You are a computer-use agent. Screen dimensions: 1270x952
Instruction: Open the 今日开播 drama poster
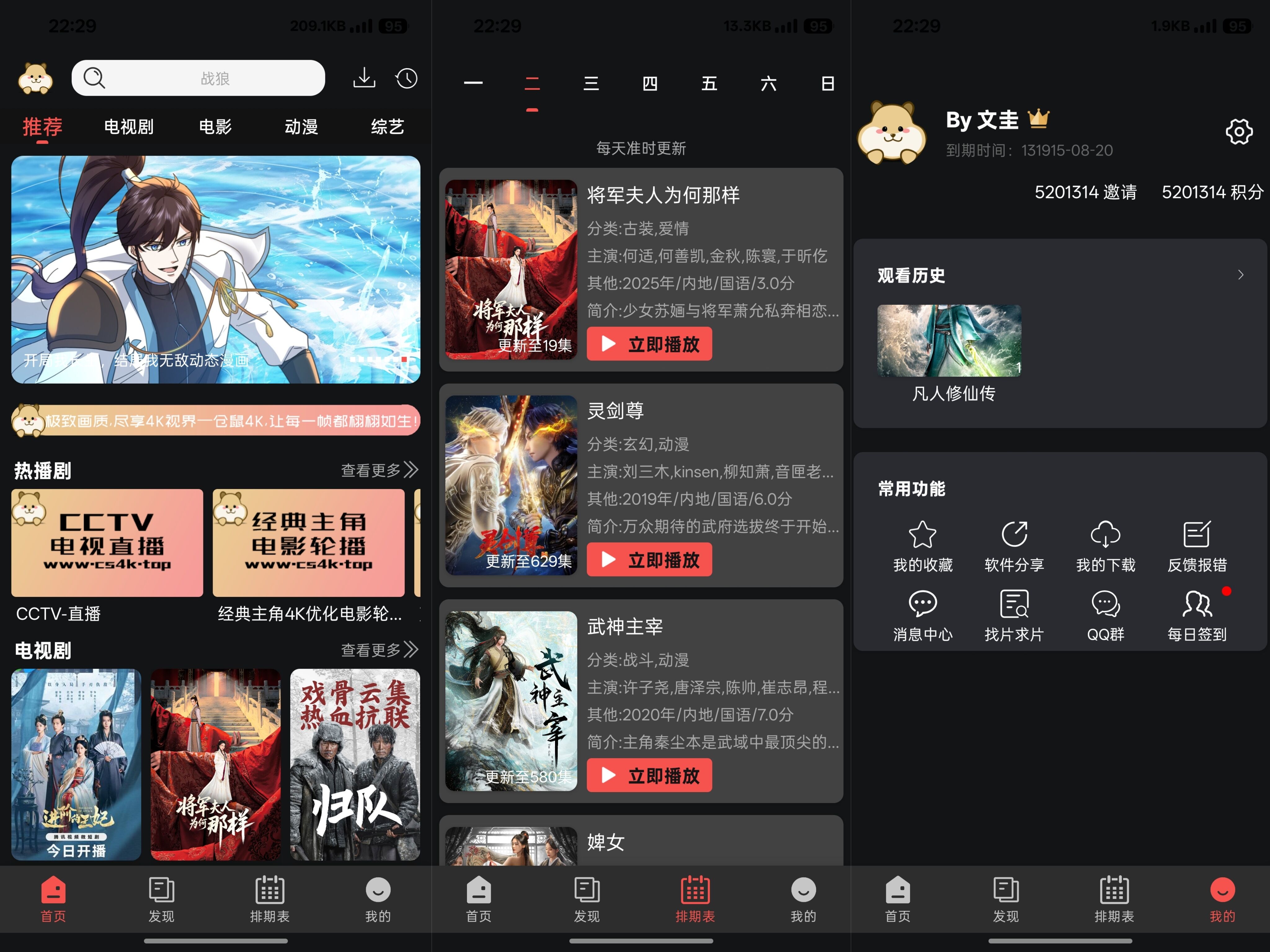(76, 764)
